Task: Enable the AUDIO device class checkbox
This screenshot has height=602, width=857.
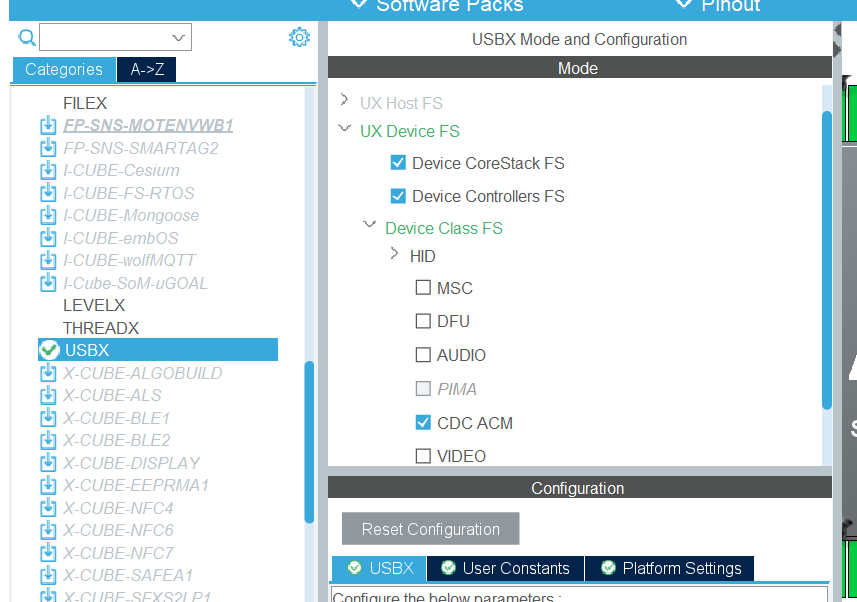Action: [x=423, y=355]
